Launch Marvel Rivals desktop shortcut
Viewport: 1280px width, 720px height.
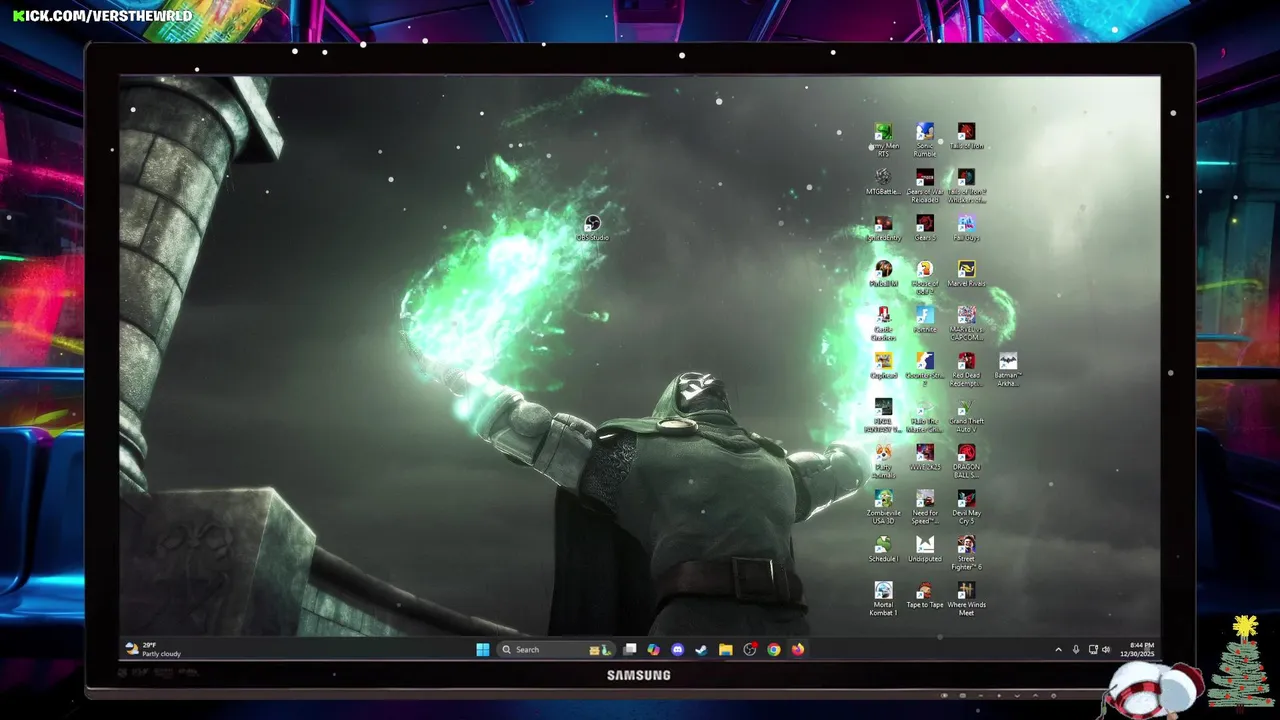[x=966, y=273]
